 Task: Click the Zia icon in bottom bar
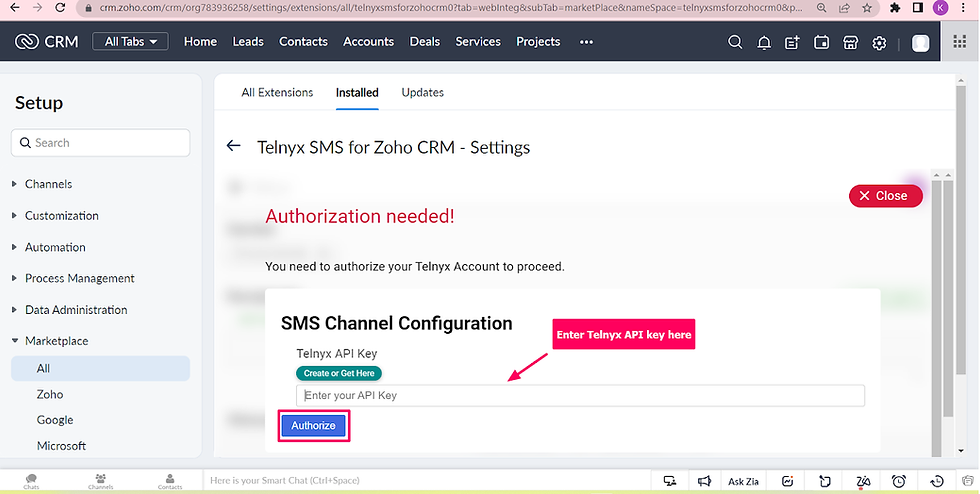click(863, 481)
